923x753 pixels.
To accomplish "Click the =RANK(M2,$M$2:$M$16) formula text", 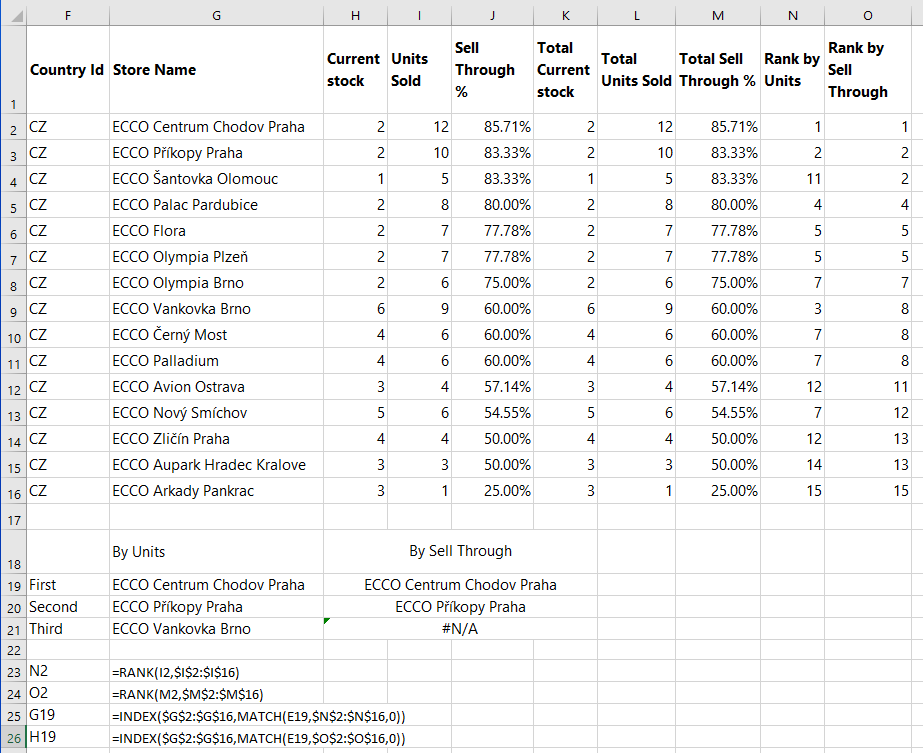I will click(x=188, y=695).
